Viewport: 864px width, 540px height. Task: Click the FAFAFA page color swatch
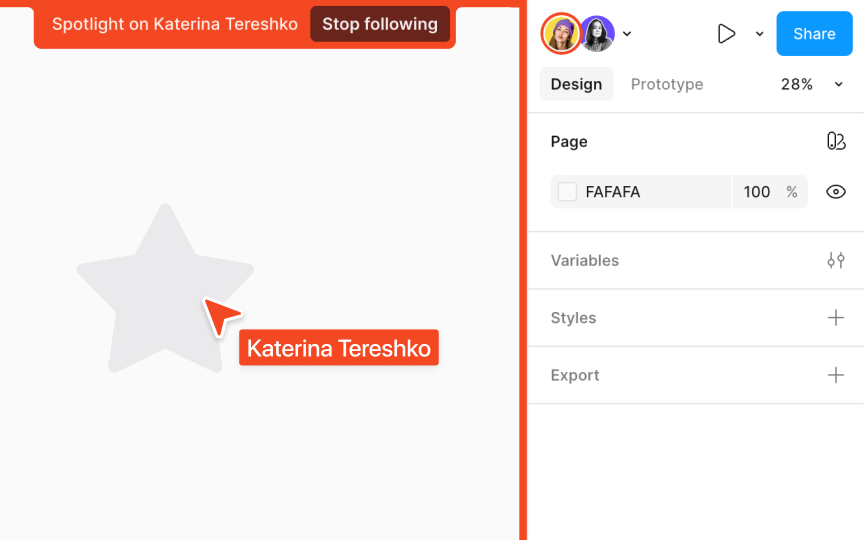click(x=567, y=192)
